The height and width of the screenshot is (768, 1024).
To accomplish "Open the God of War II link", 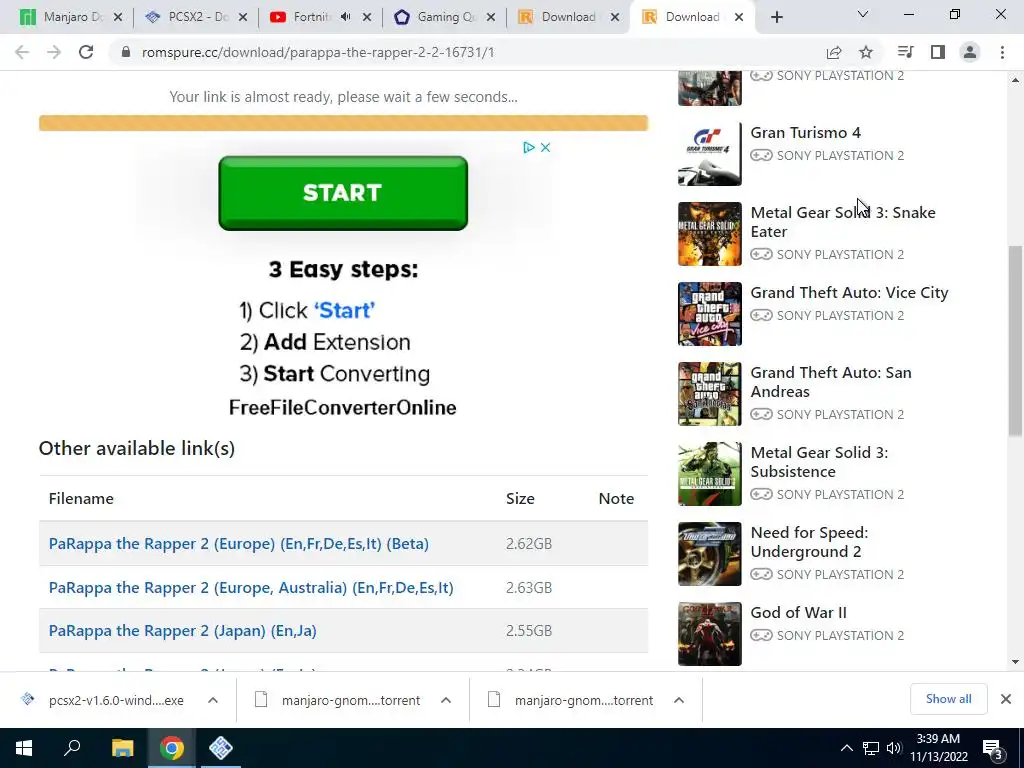I will [798, 613].
